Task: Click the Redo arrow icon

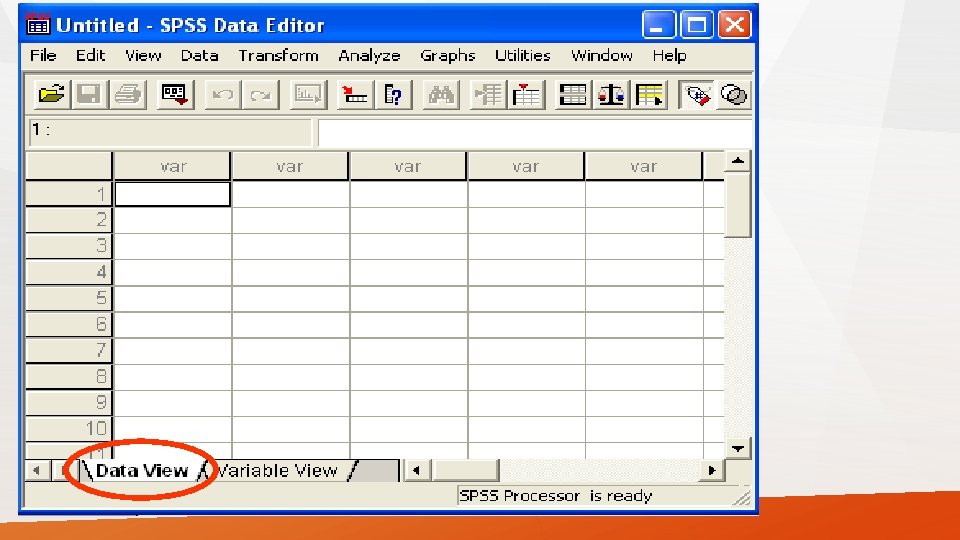Action: [x=261, y=95]
